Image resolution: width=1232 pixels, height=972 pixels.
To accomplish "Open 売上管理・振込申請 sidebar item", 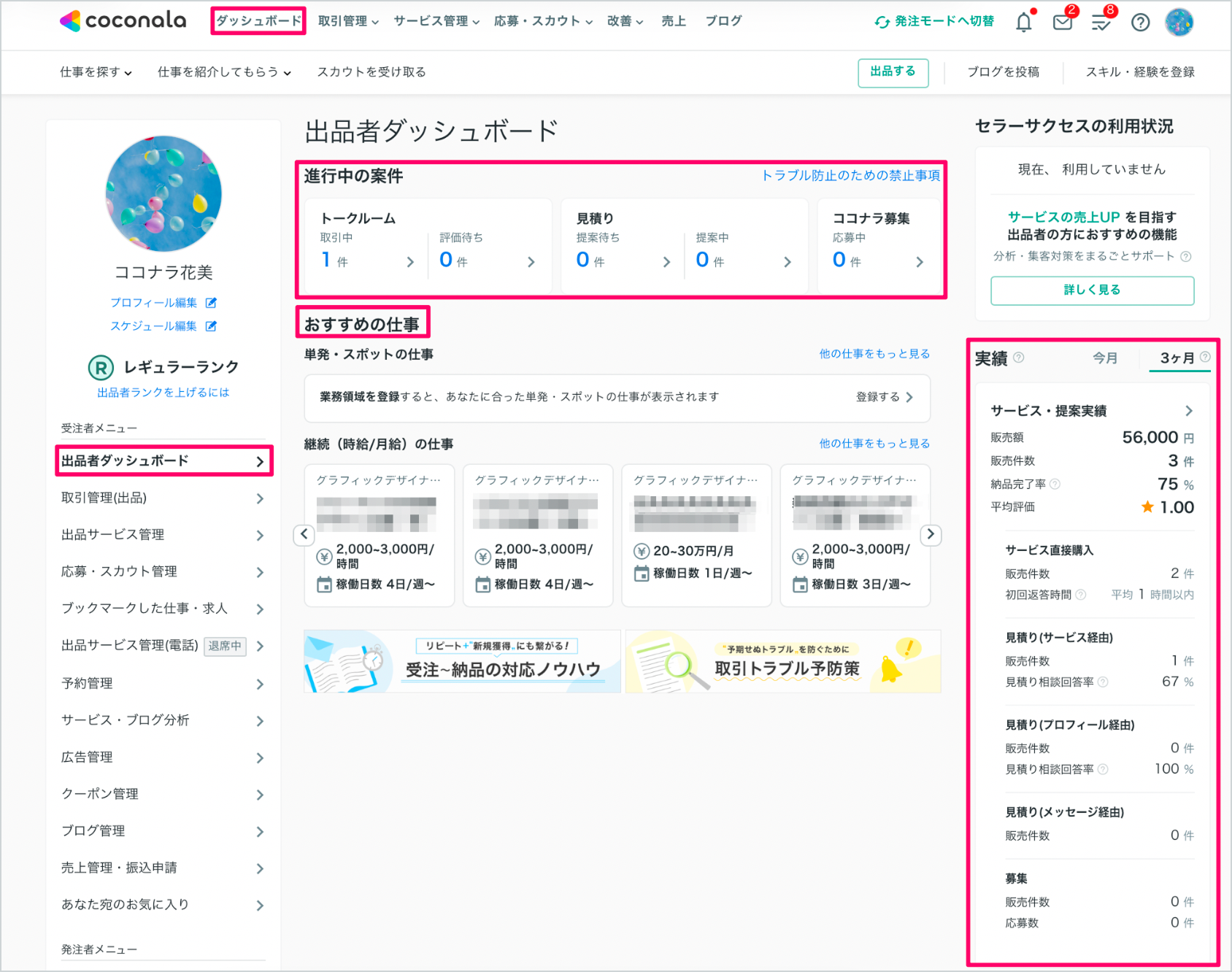I will (163, 868).
